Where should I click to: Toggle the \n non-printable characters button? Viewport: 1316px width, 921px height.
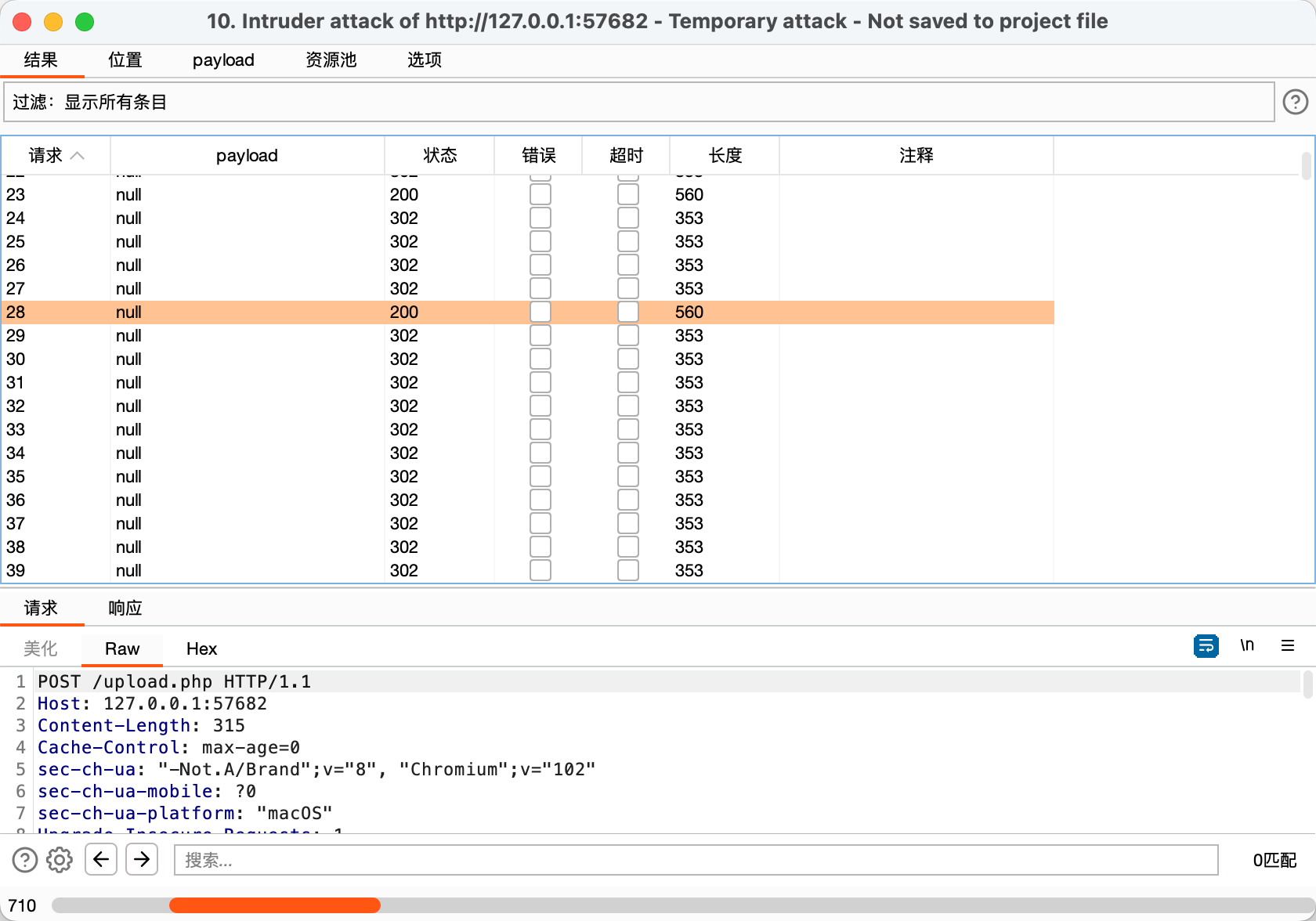[1247, 646]
